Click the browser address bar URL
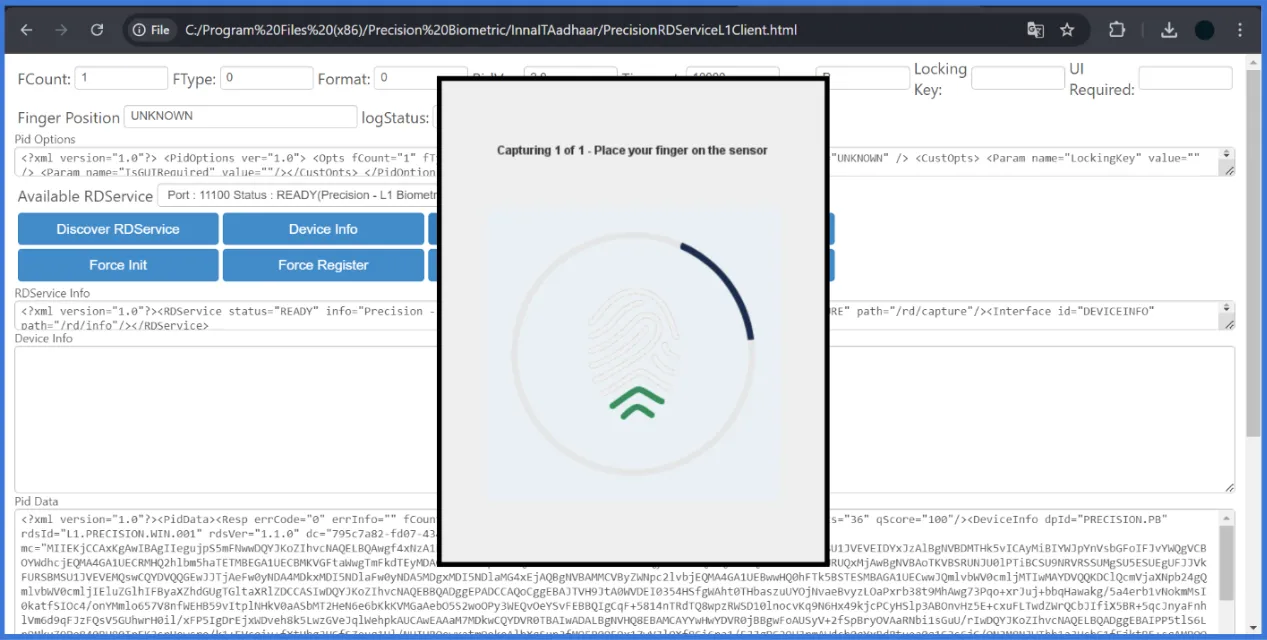Viewport: 1267px width, 640px height. pyautogui.click(x=491, y=30)
